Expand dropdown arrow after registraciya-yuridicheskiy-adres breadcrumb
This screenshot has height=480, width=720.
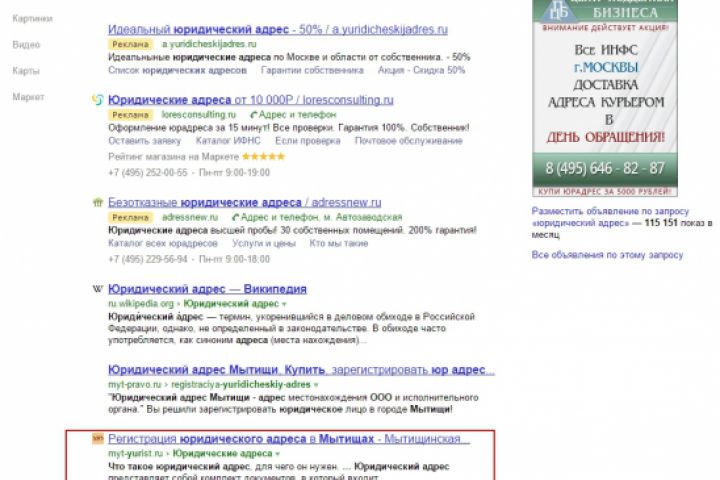(x=316, y=385)
